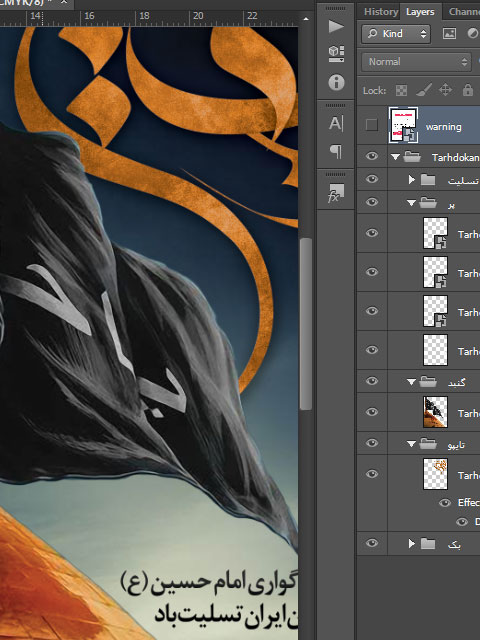480x640 pixels.
Task: Open the Kind filter dropdown
Action: click(x=396, y=33)
